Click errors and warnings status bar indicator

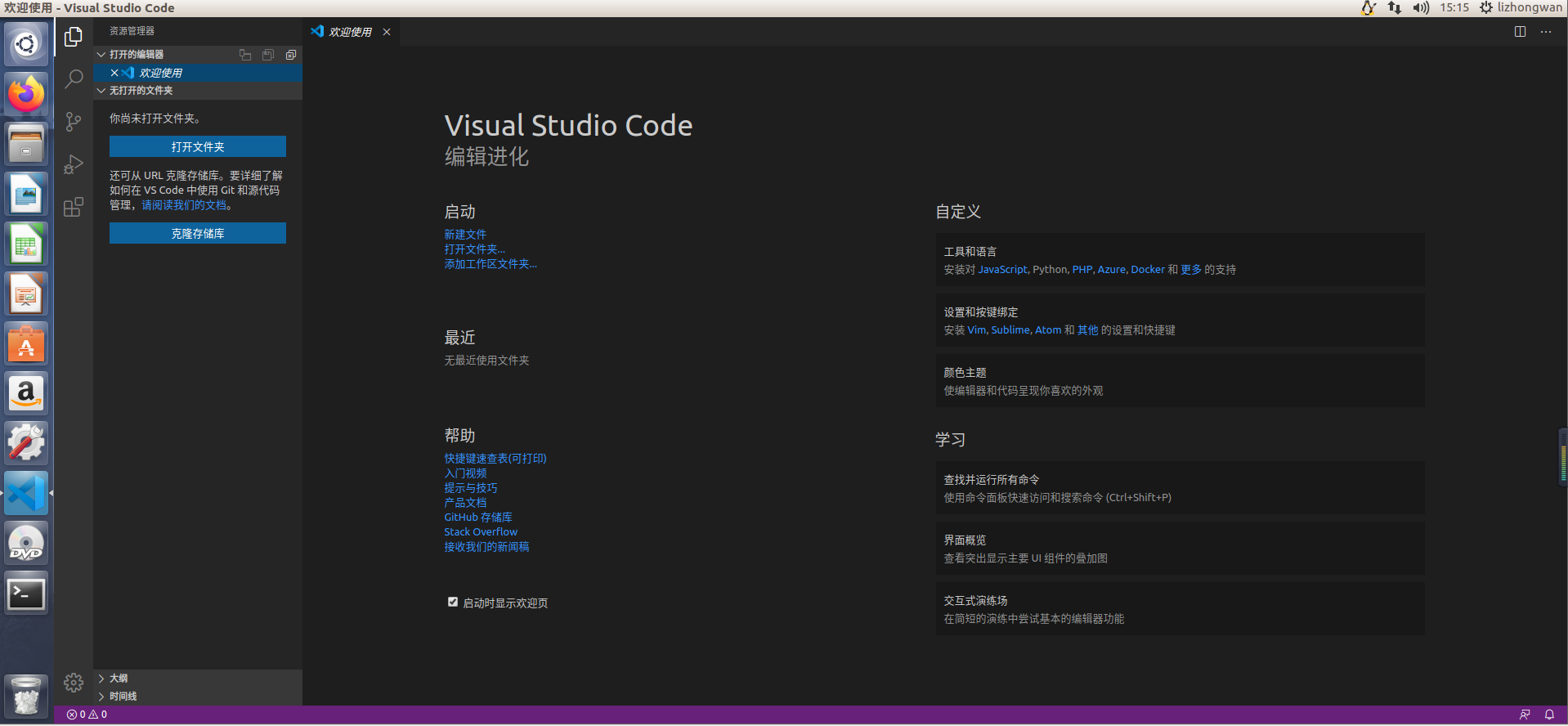tap(87, 715)
